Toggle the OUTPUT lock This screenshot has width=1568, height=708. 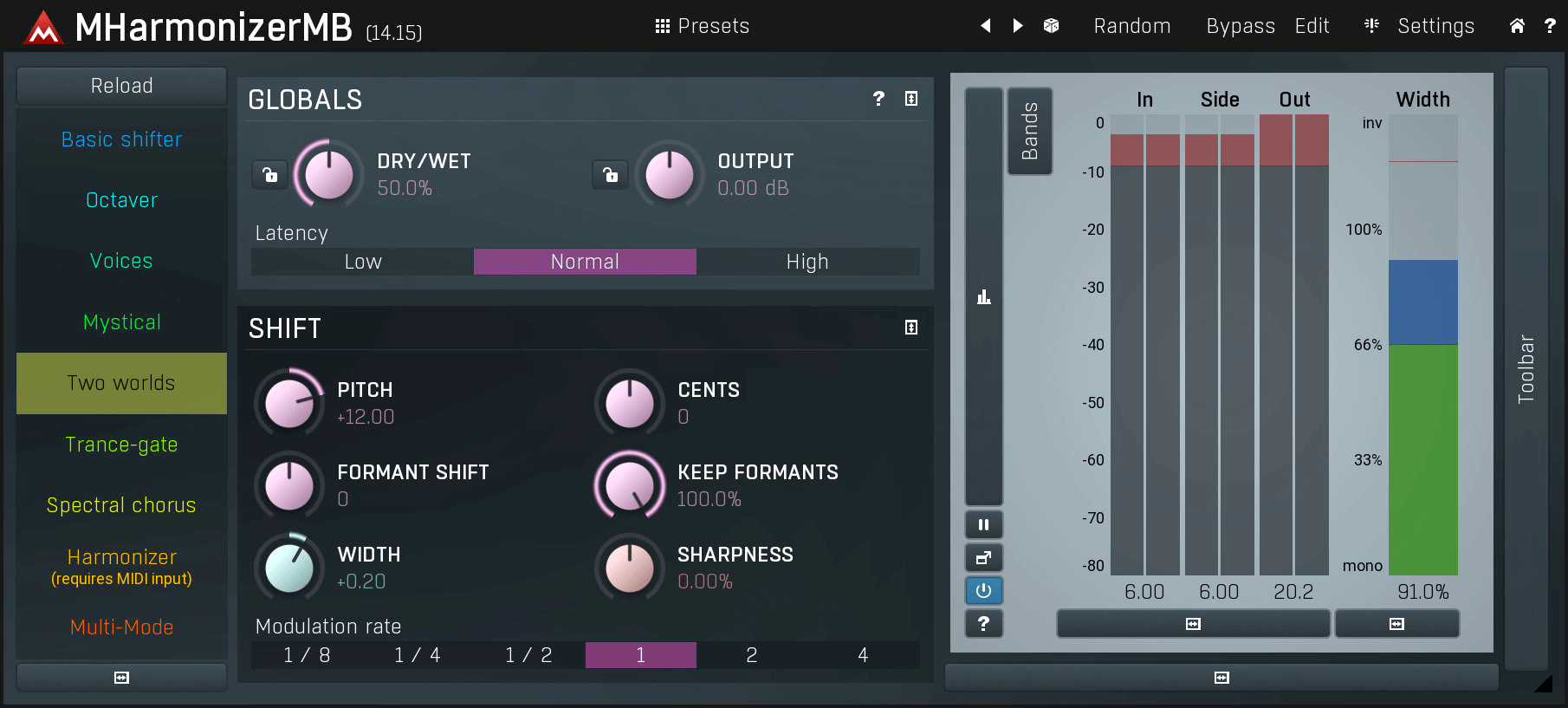click(611, 175)
